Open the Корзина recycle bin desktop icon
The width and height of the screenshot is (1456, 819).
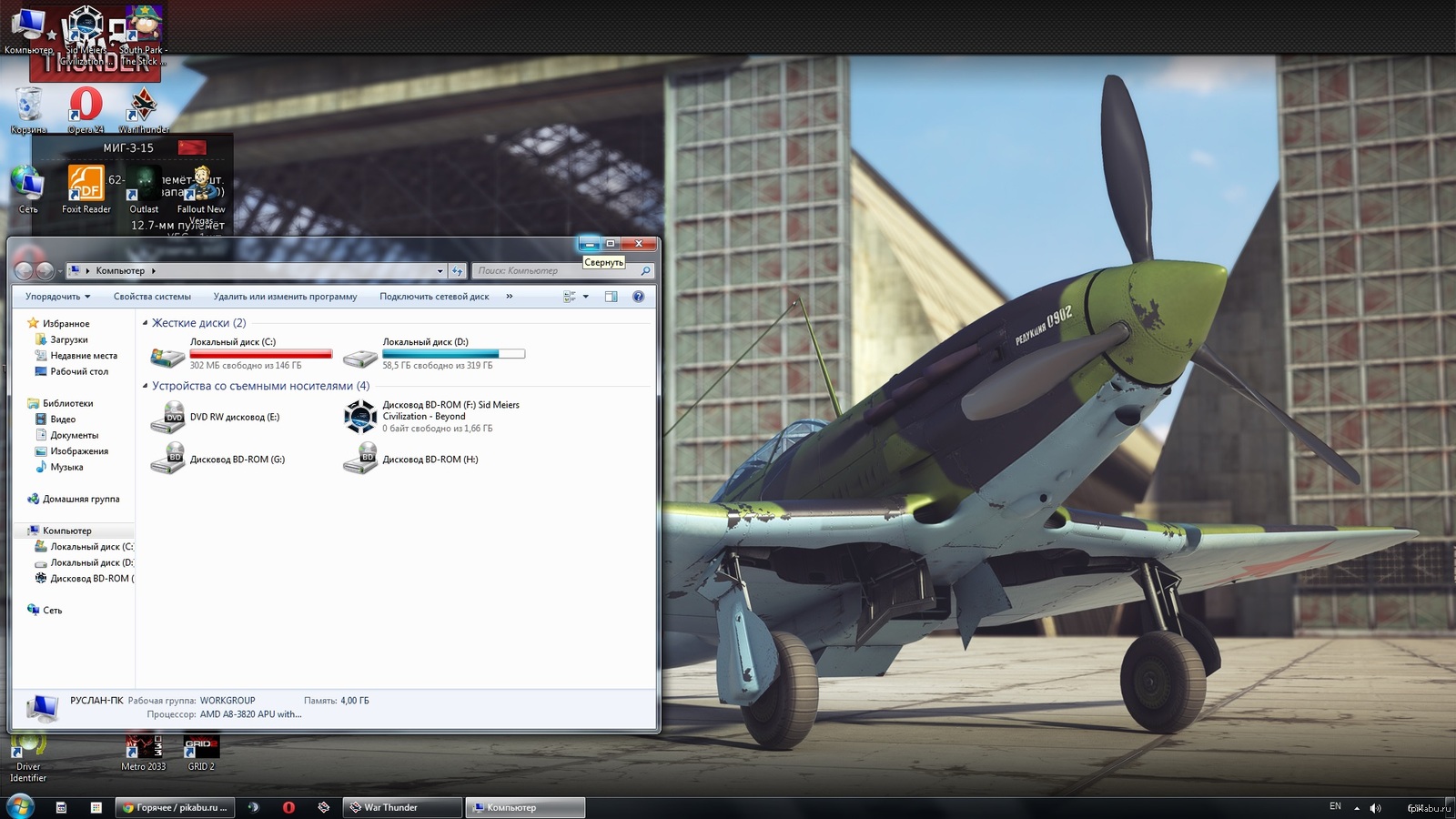point(28,111)
